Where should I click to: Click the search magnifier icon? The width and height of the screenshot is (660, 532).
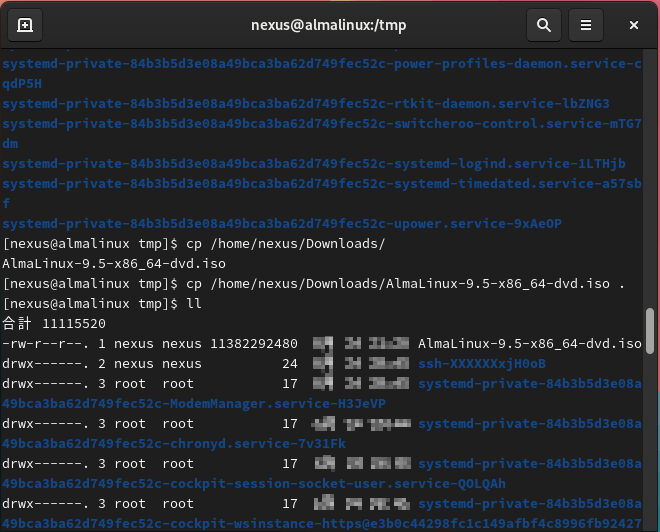click(x=543, y=25)
